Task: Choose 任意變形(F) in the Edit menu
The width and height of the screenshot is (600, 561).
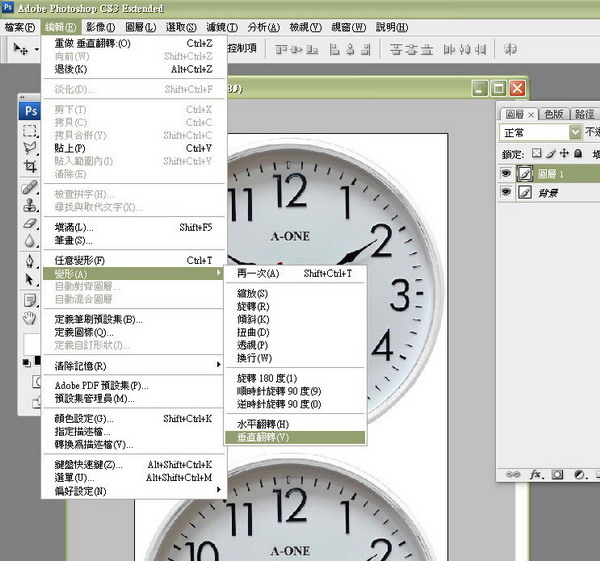Action: click(133, 260)
